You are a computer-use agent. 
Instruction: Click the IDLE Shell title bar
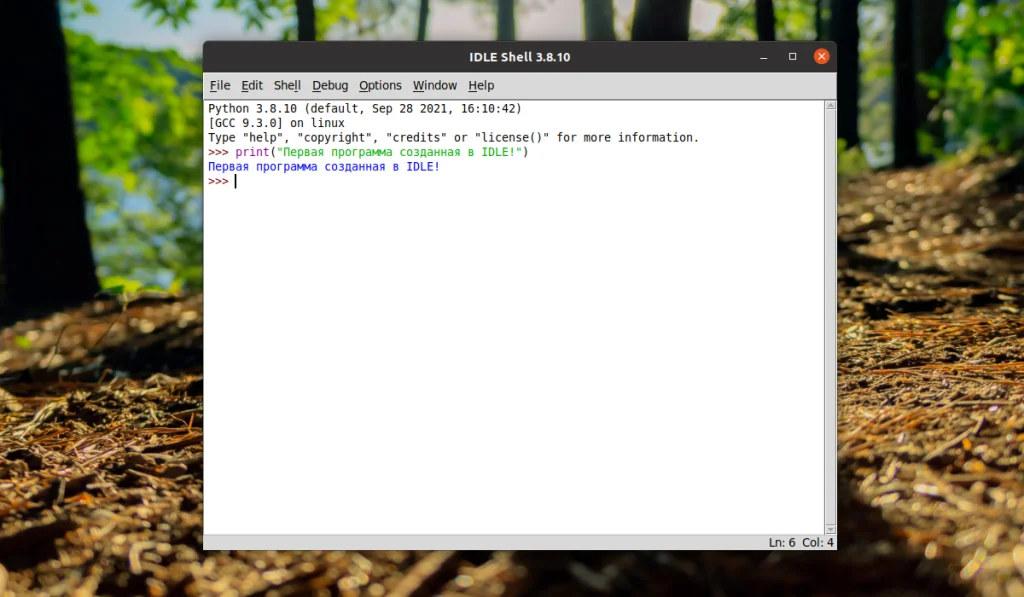(x=520, y=57)
